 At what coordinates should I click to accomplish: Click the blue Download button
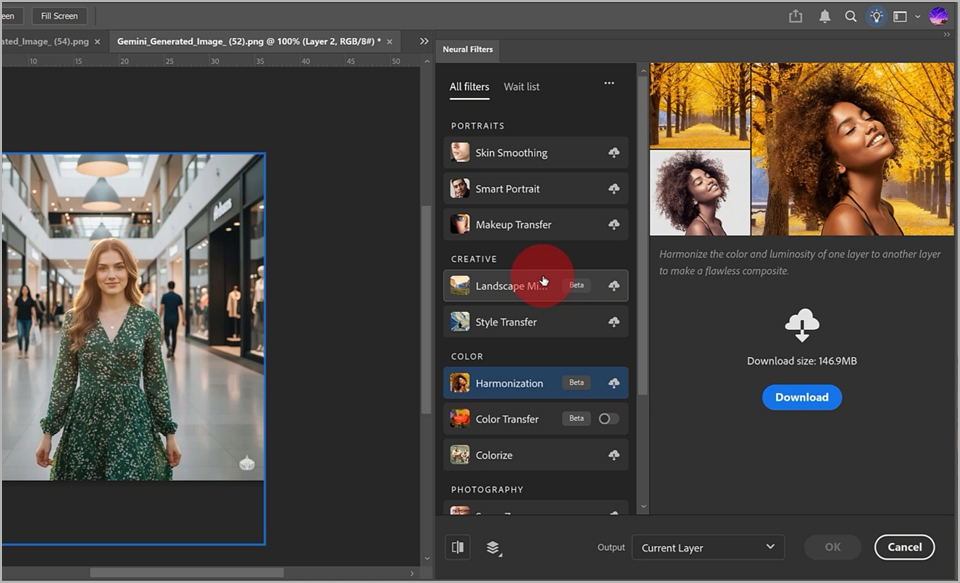tap(802, 397)
